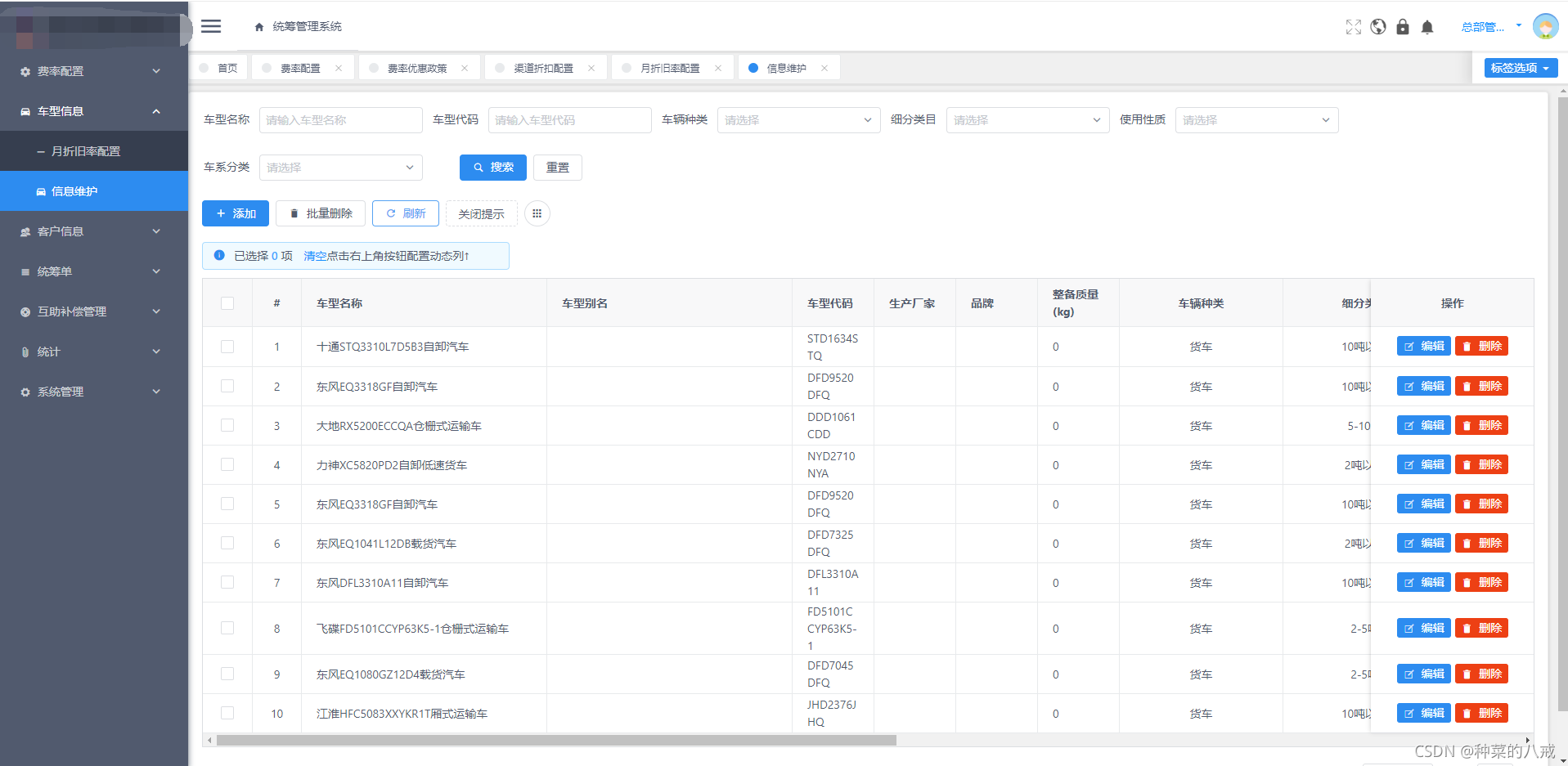Check row 1 十通STQ3310L7D5B3自卸汽车 checkbox
The height and width of the screenshot is (766, 1568).
(227, 347)
